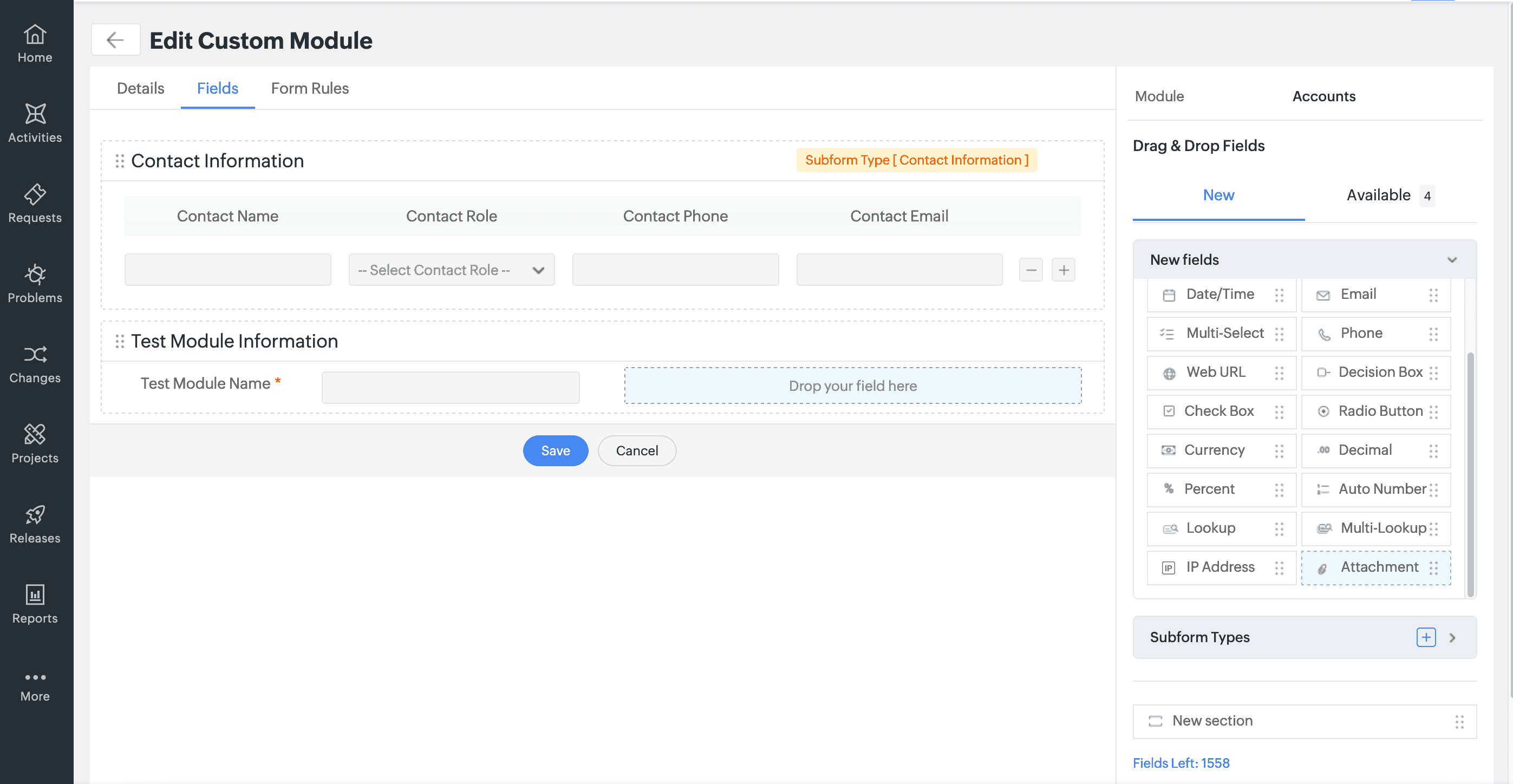
Task: Switch to Form Rules tab
Action: tap(310, 88)
